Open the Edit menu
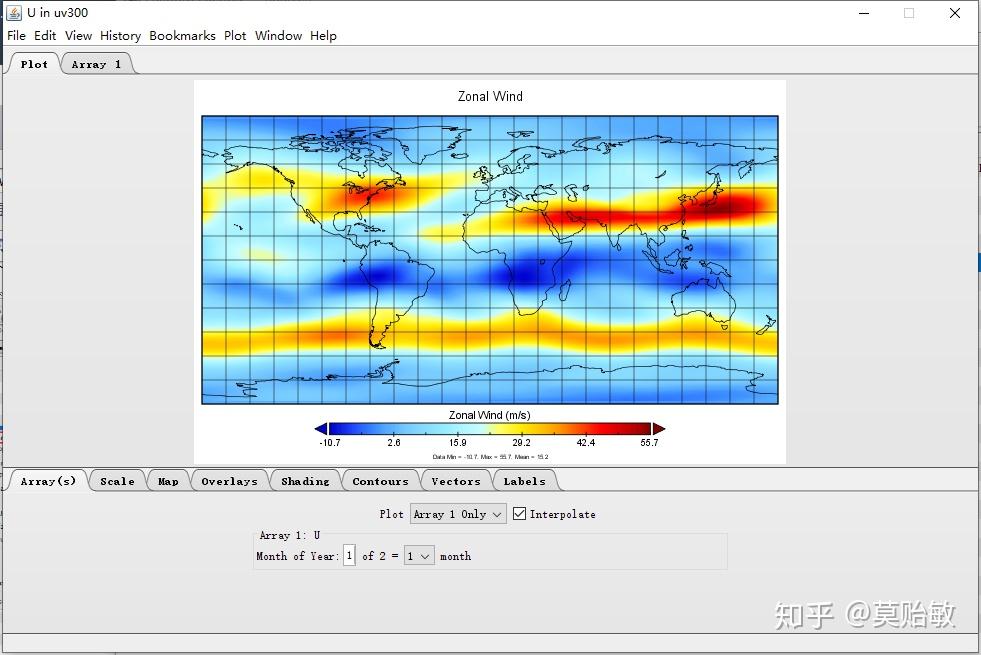 (x=45, y=36)
